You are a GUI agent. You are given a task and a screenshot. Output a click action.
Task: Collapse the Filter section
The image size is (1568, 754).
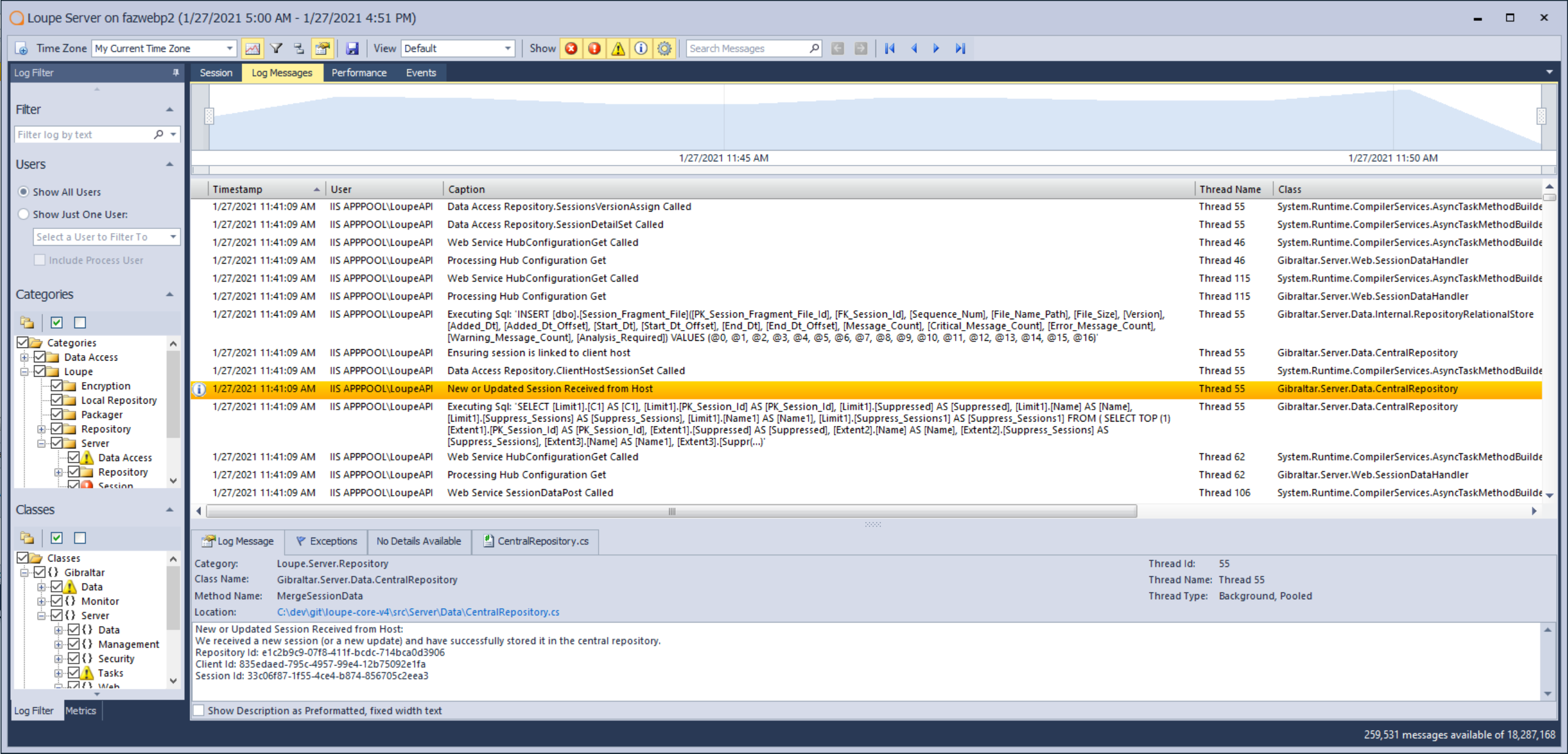[170, 109]
